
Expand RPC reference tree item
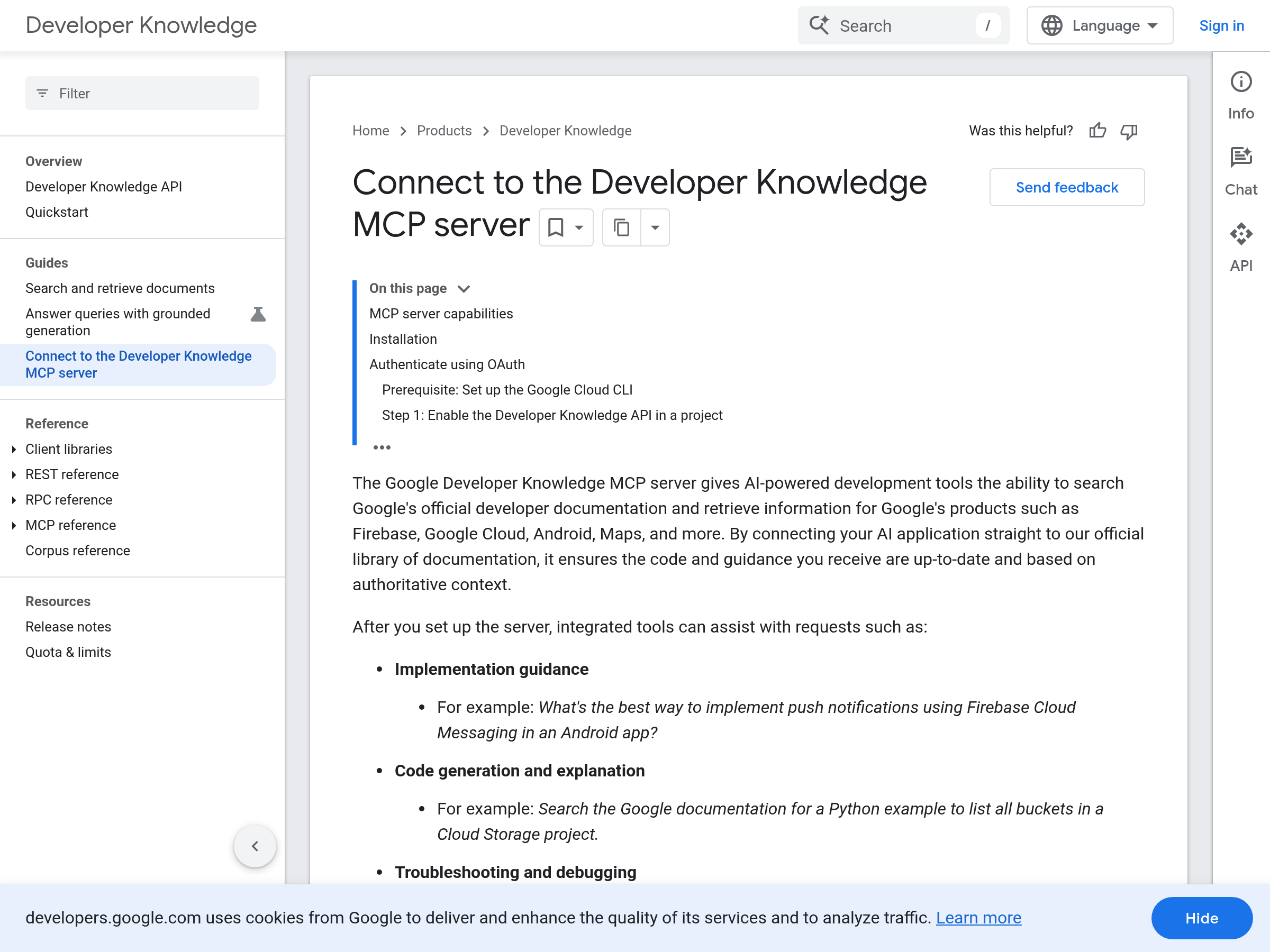(14, 500)
